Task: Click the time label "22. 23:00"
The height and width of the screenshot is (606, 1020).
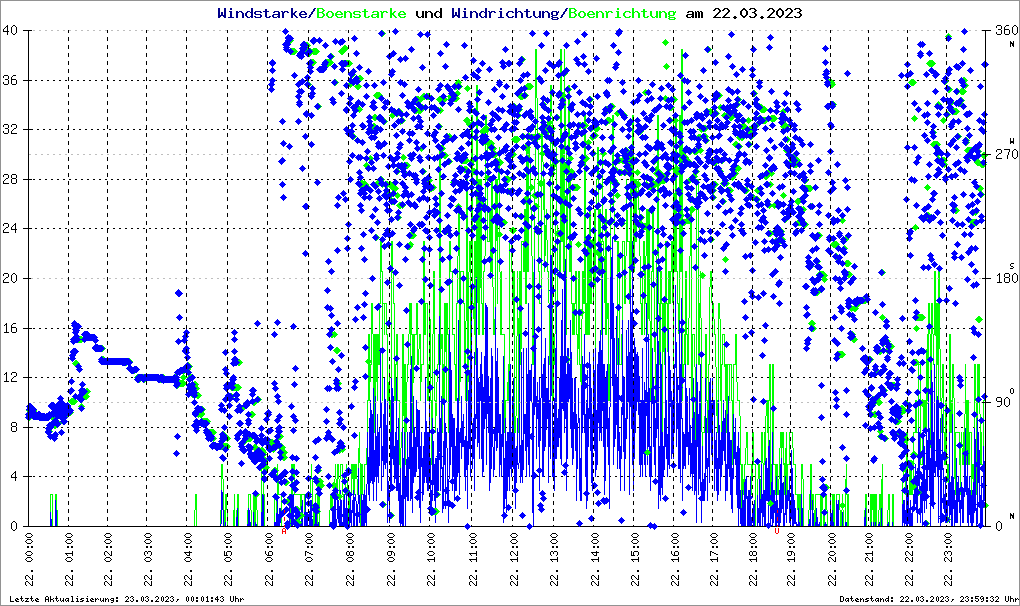Action: coord(948,560)
